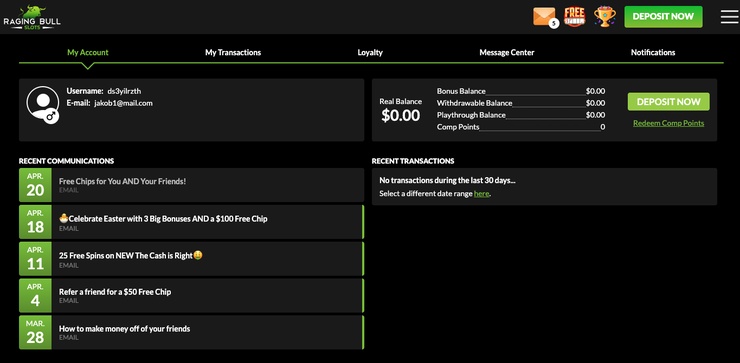
Task: Click the header Deposit Now button
Action: 663,17
